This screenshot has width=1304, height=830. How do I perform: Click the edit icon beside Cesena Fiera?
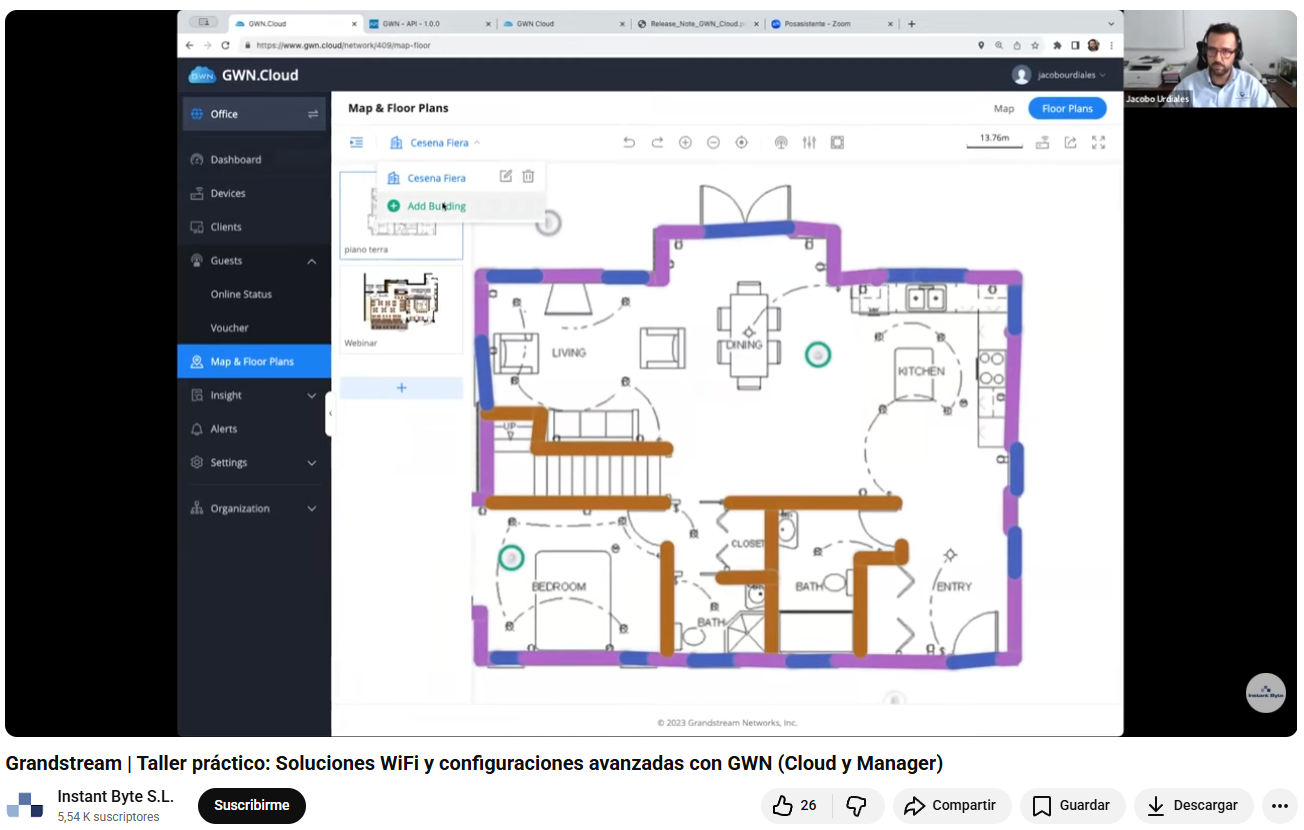pyautogui.click(x=506, y=177)
